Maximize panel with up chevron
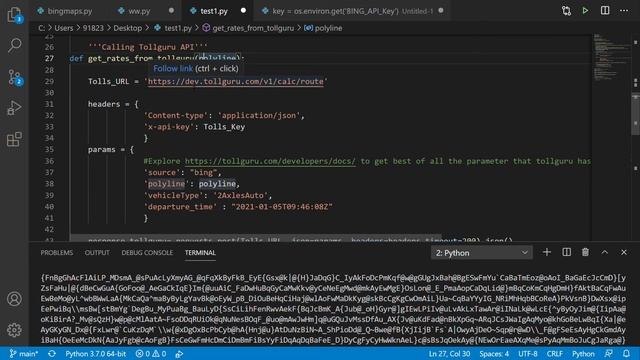Image resolution: width=640 pixels, height=360 pixels. pyautogui.click(x=604, y=252)
